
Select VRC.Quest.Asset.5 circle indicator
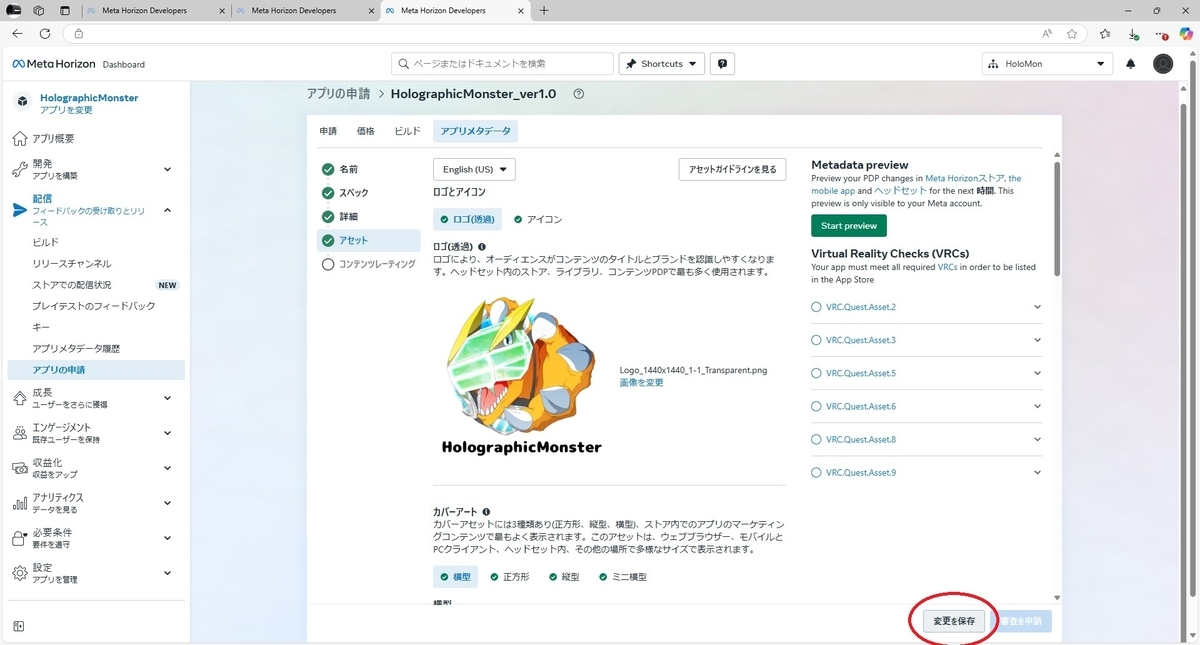[x=816, y=373]
